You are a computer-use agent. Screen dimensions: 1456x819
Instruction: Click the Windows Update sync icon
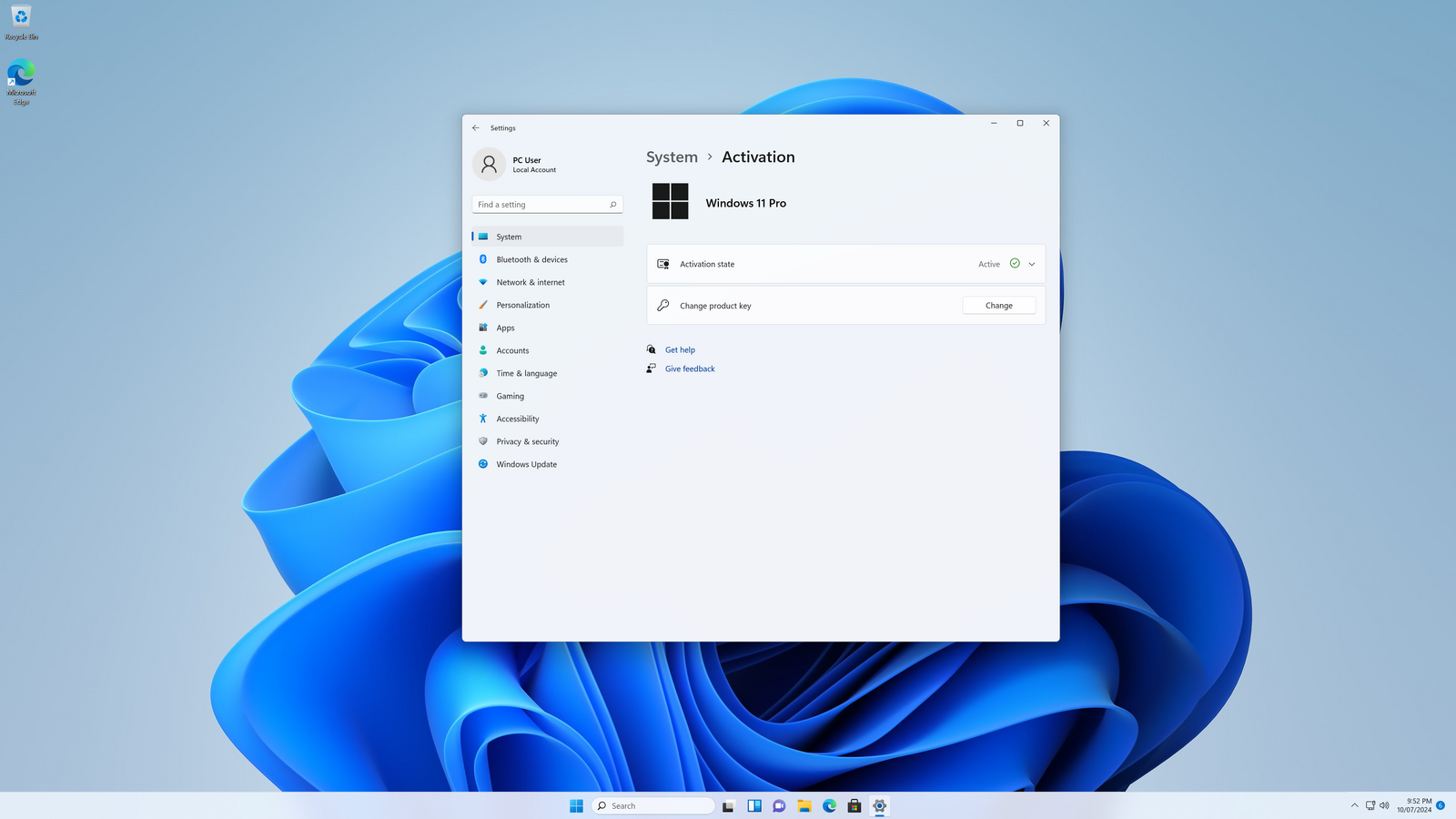tap(483, 464)
